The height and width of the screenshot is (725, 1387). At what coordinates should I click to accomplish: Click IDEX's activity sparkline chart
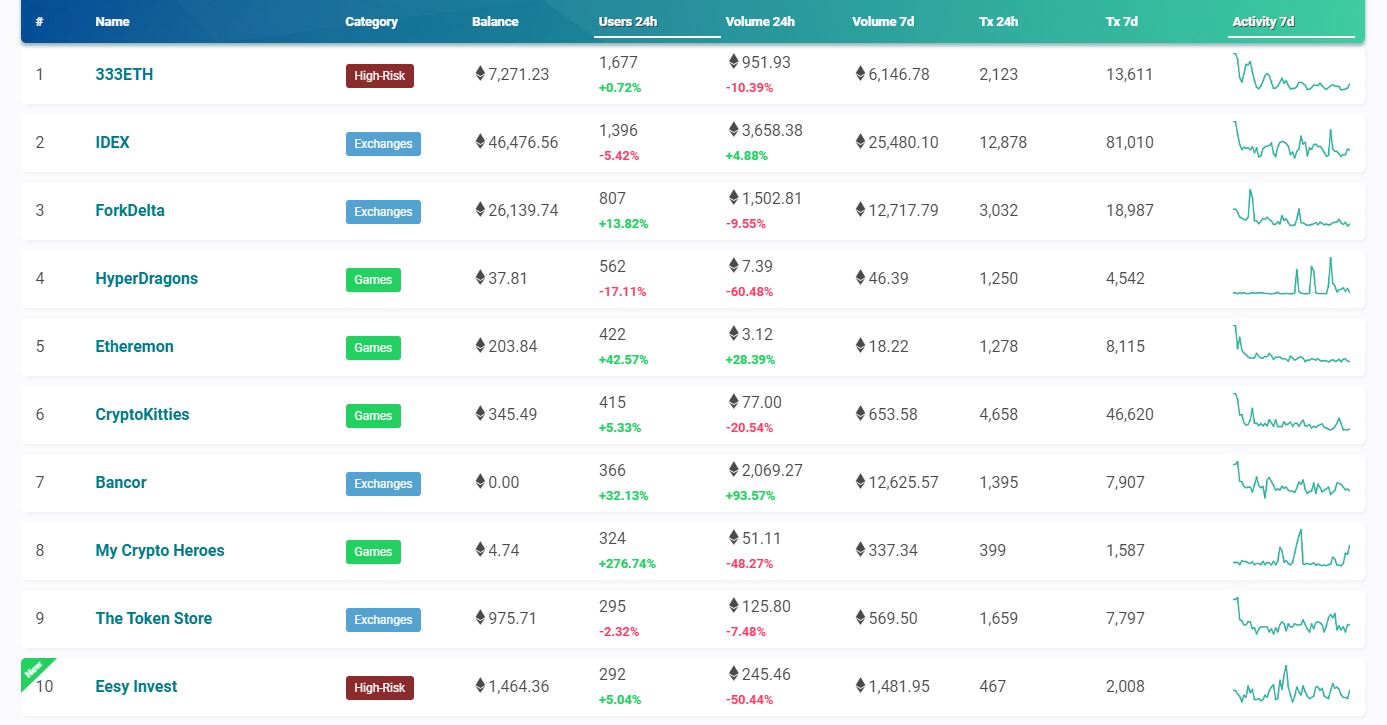pyautogui.click(x=1292, y=141)
